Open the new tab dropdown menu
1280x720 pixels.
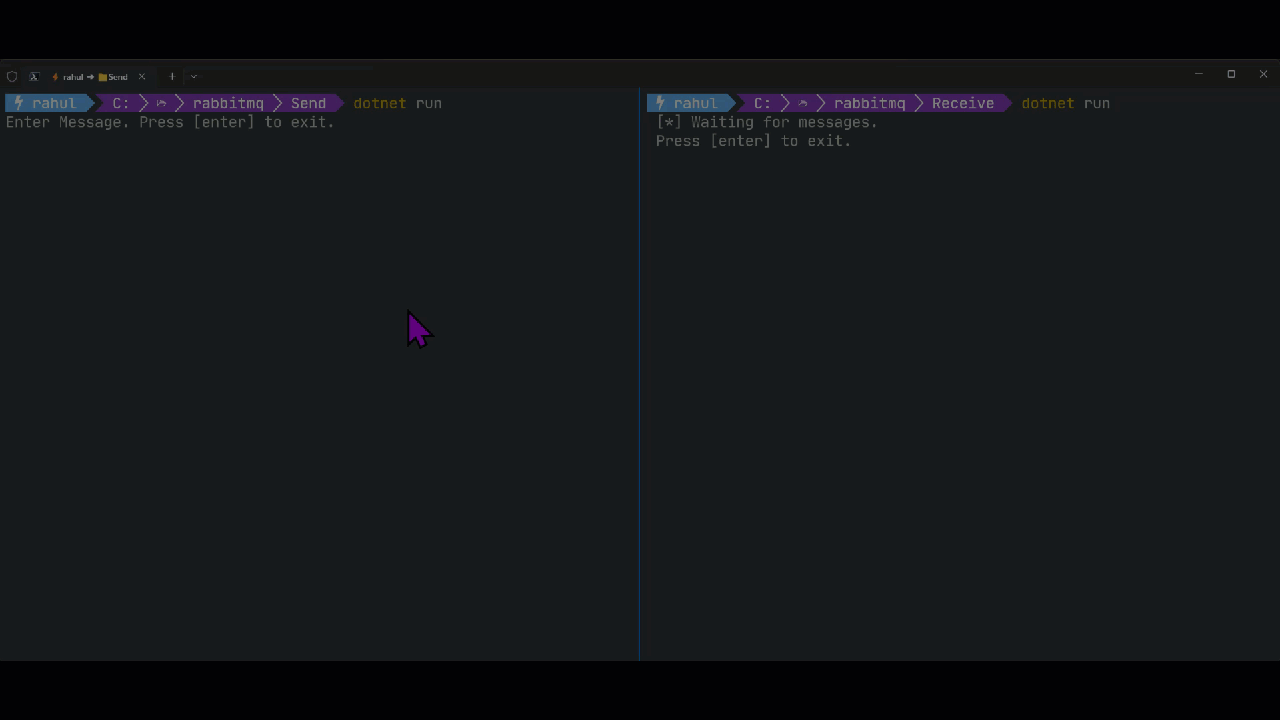click(193, 76)
